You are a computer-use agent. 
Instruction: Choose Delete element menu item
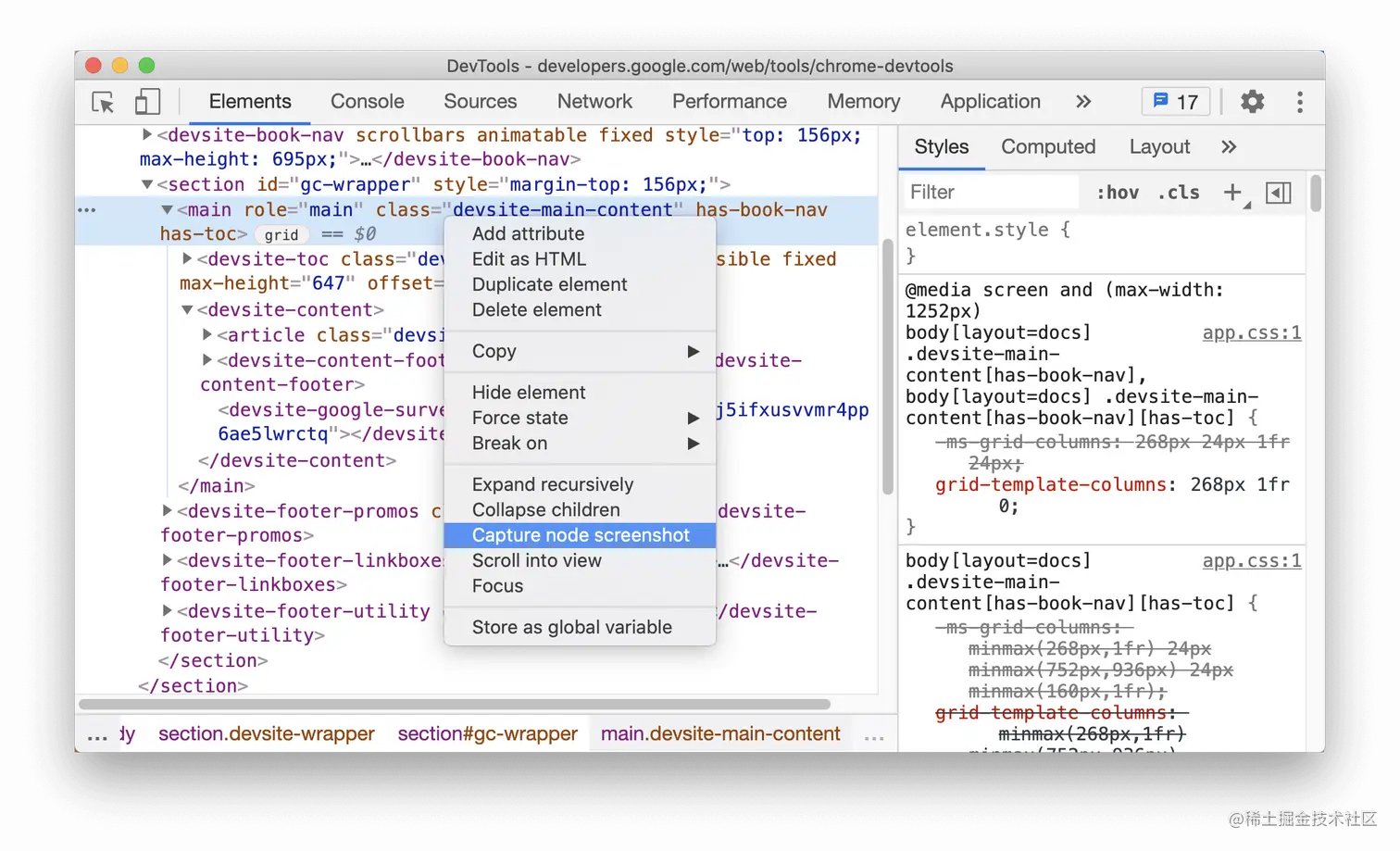[x=581, y=309]
